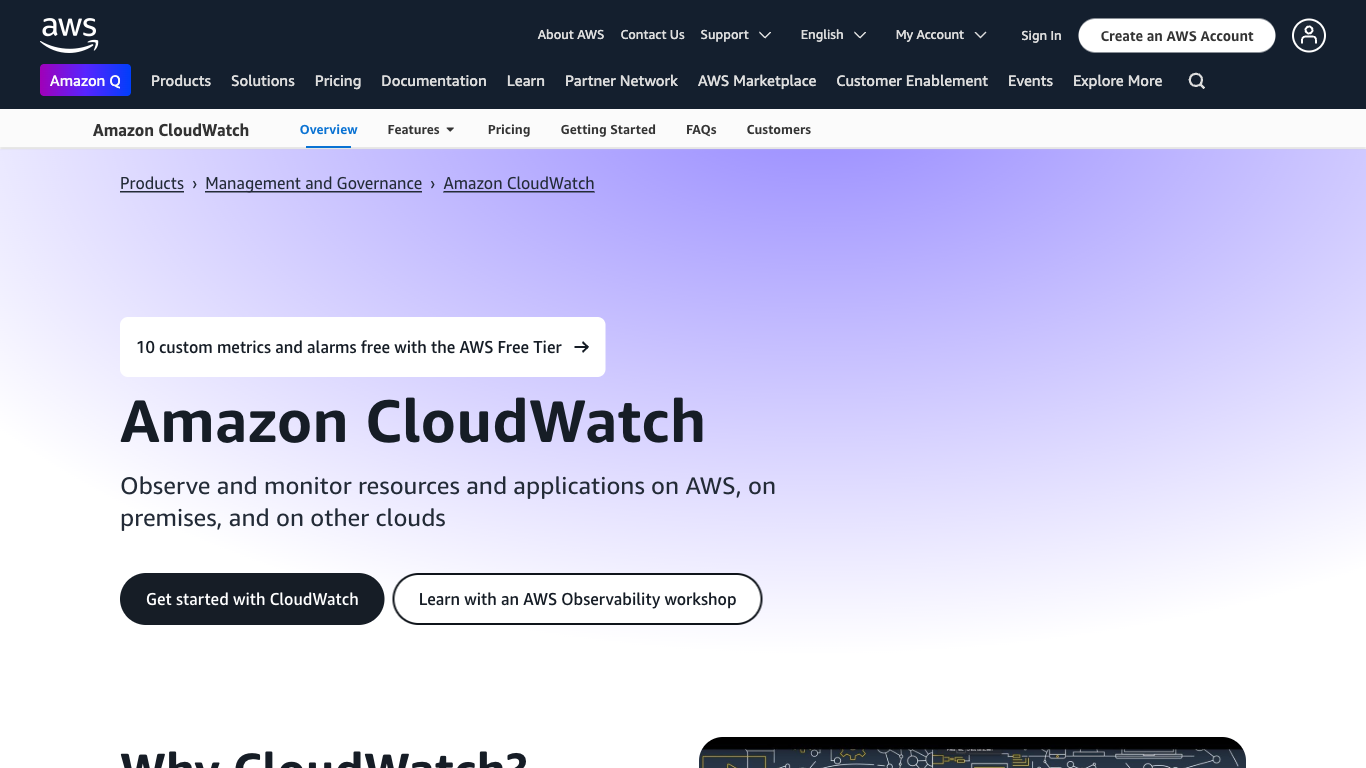Switch to the Pricing tab for CloudWatch
The image size is (1366, 768).
[508, 130]
